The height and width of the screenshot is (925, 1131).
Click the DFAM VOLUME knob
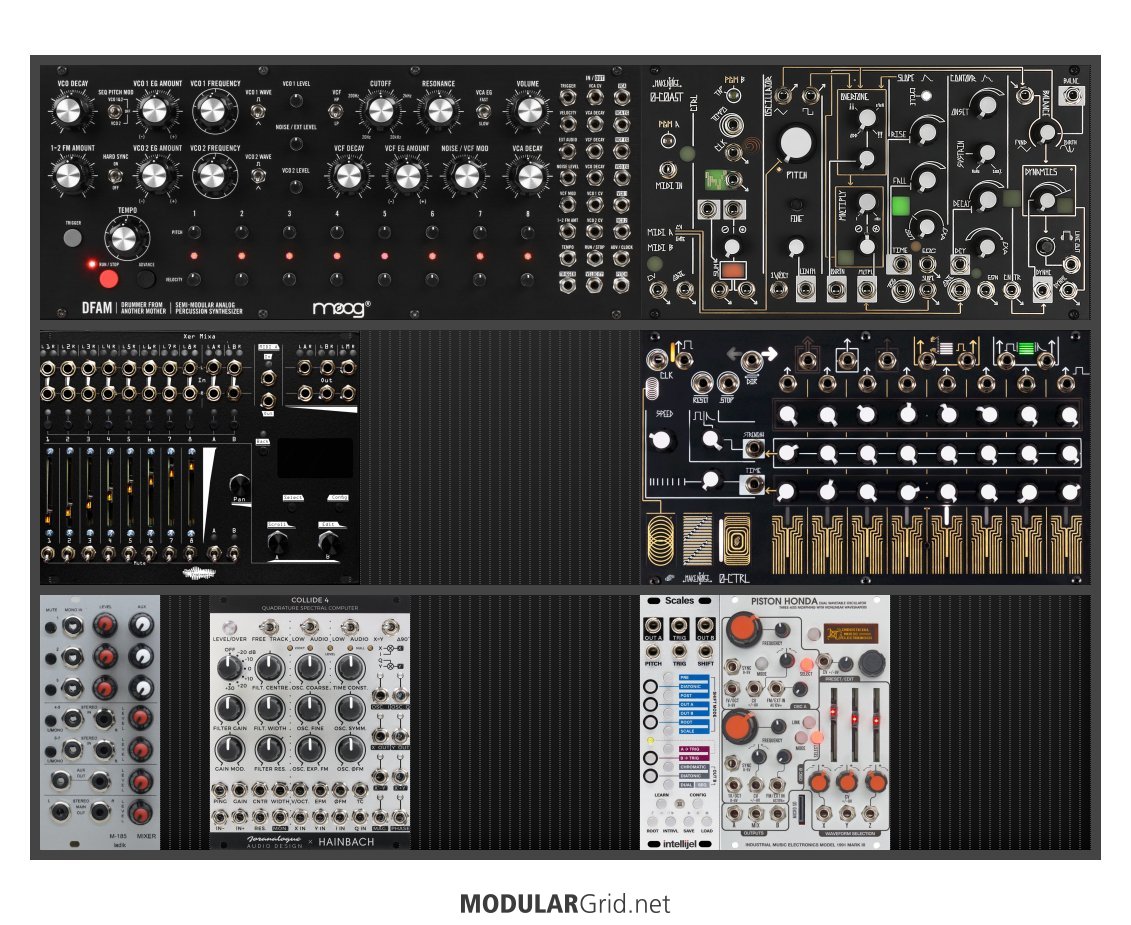(529, 111)
